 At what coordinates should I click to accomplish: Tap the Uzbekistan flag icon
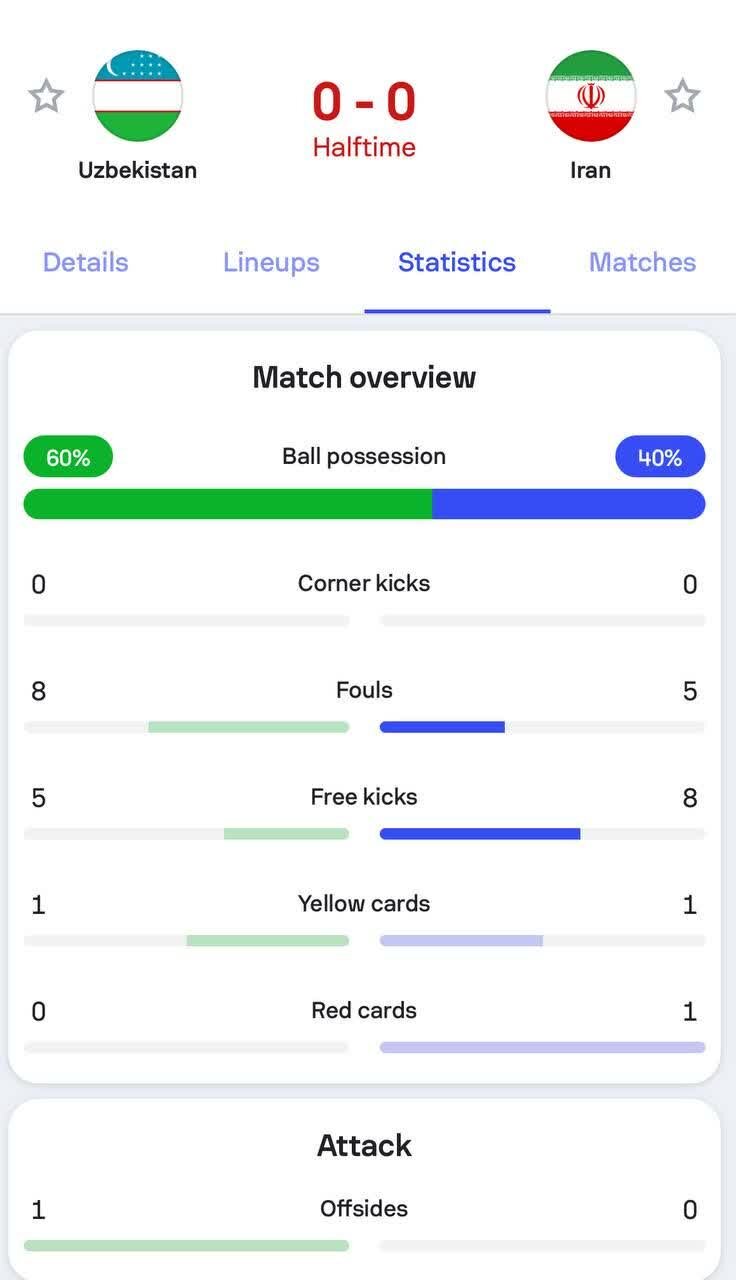point(138,96)
